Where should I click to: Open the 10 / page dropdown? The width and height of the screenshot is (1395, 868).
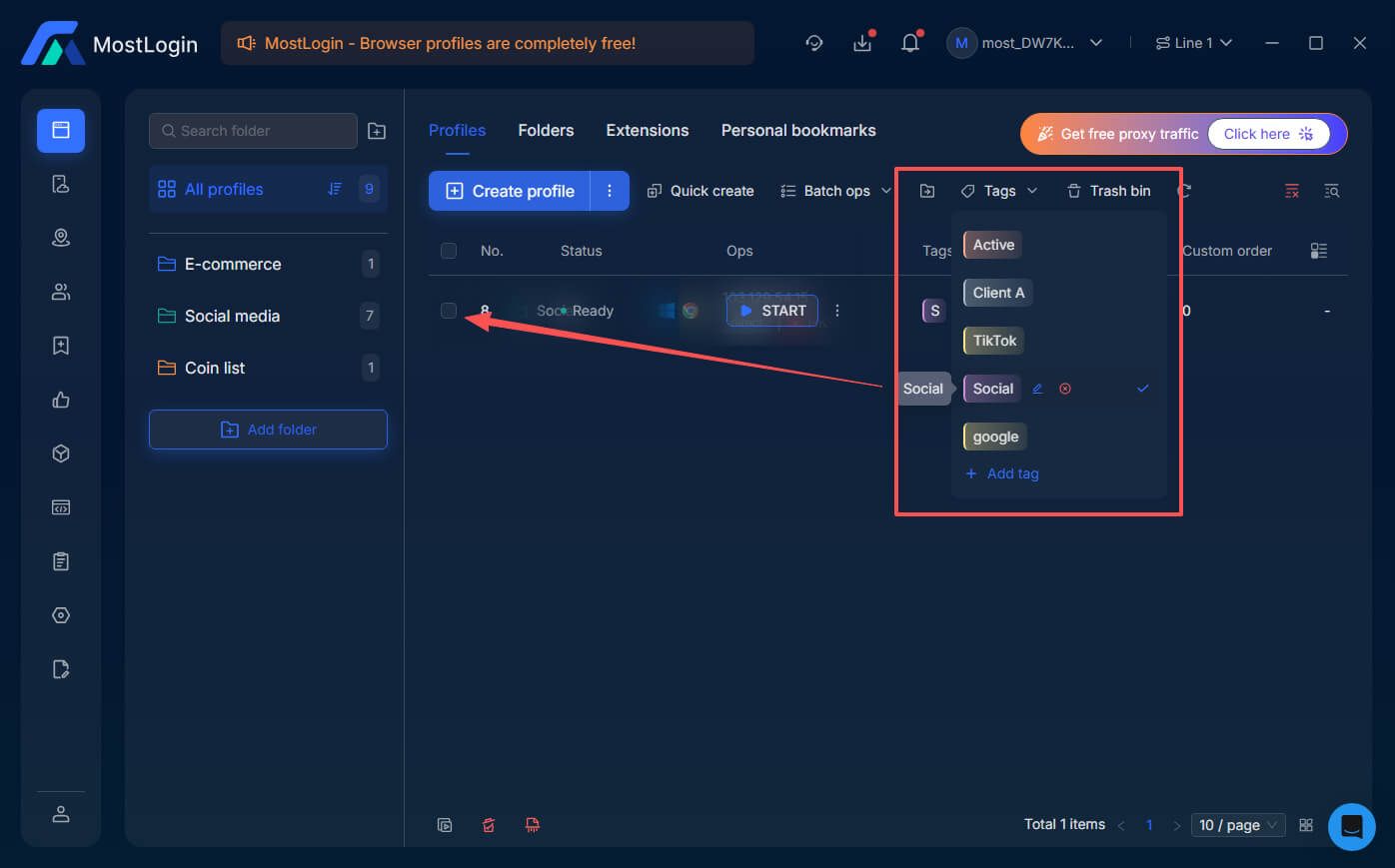1237,824
